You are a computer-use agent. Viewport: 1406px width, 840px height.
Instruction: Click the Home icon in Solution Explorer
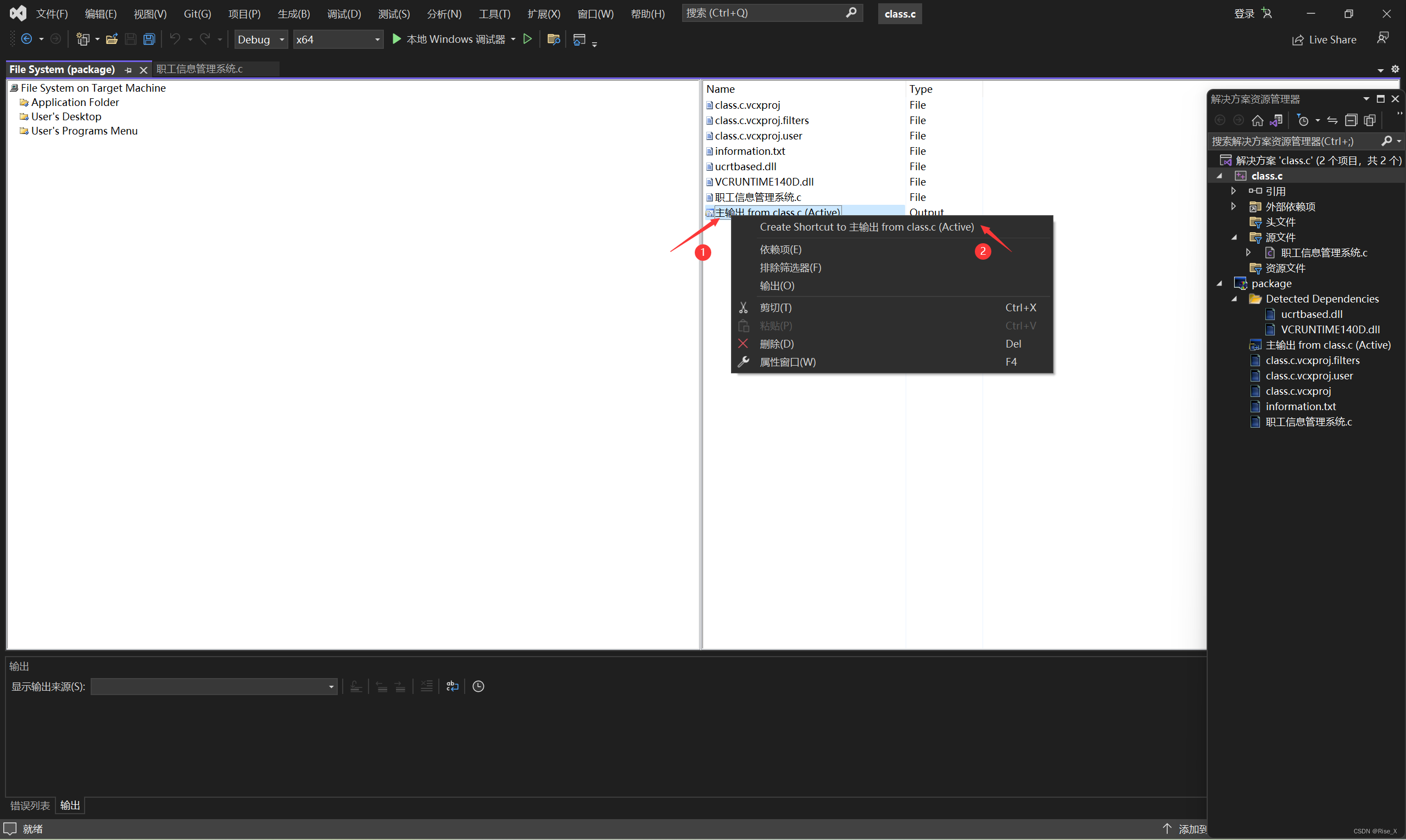1258,120
